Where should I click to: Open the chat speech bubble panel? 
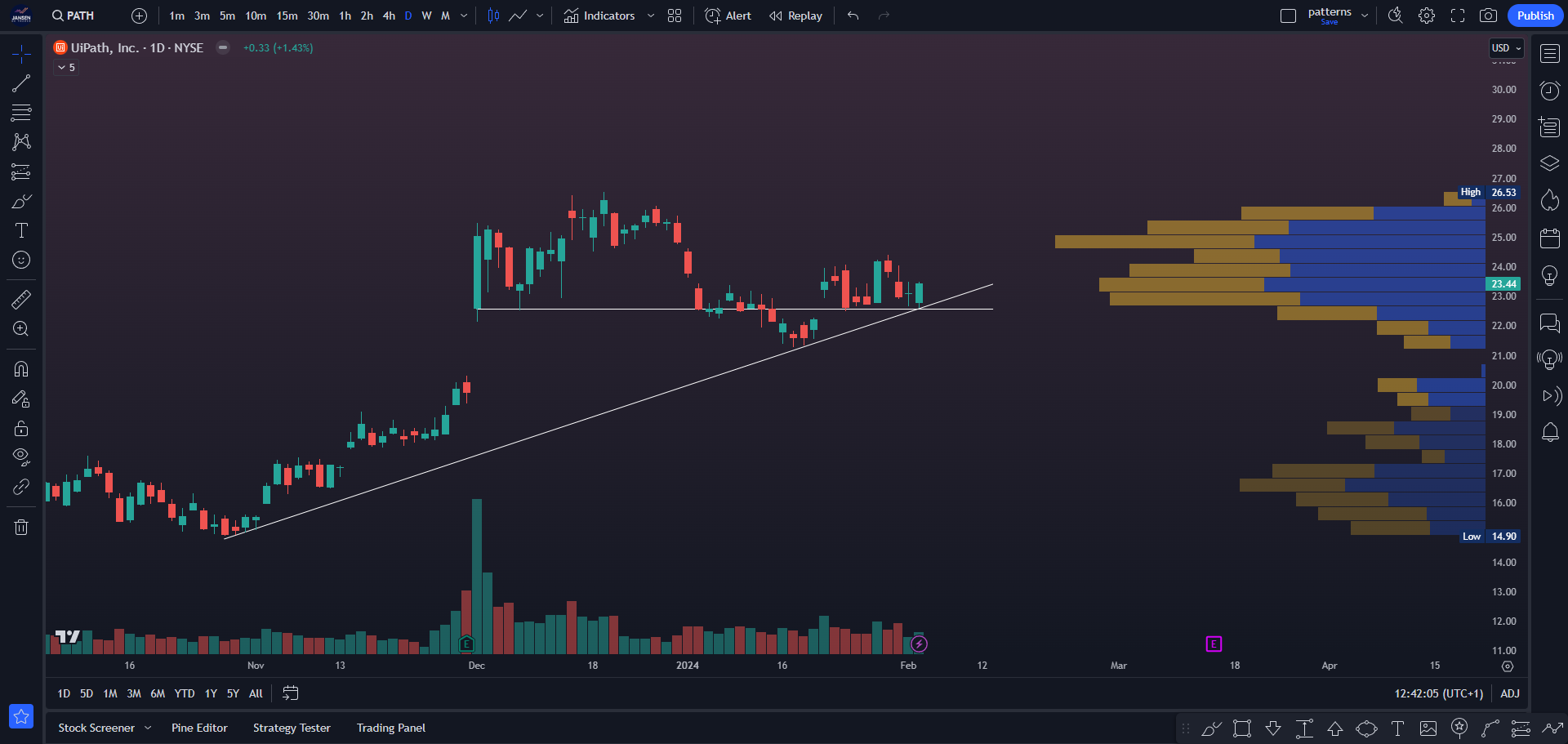[x=1550, y=323]
